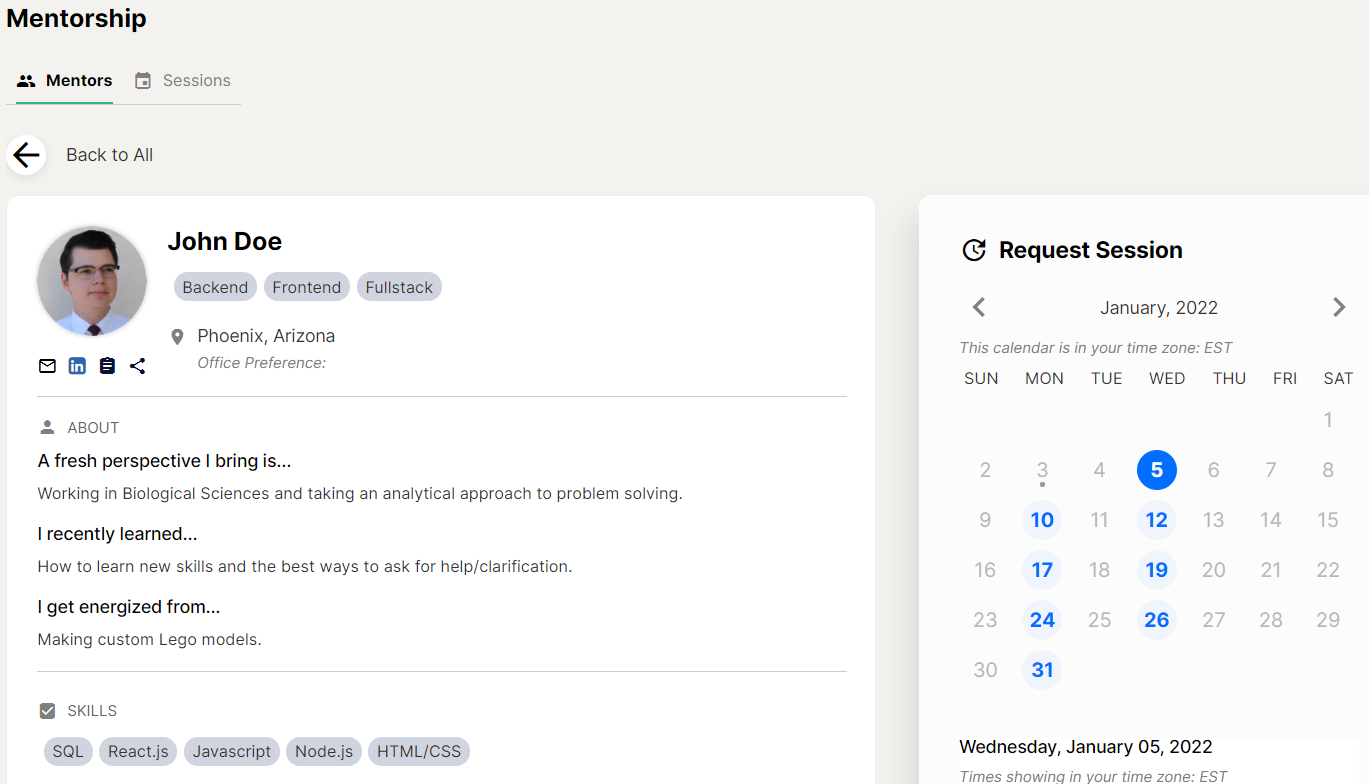
Task: Click the location pin icon
Action: 177,337
